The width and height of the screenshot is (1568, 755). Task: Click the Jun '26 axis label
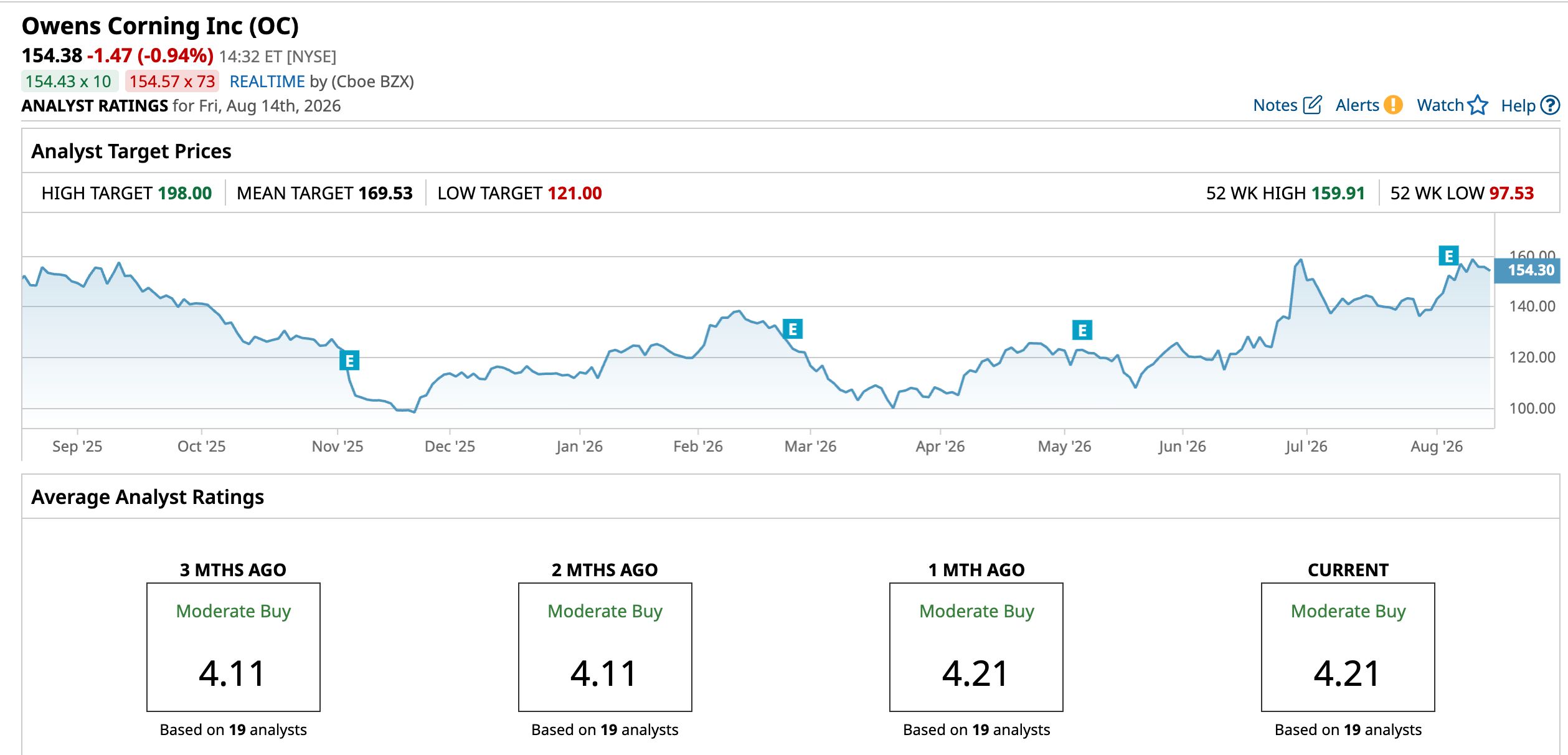coord(1182,447)
